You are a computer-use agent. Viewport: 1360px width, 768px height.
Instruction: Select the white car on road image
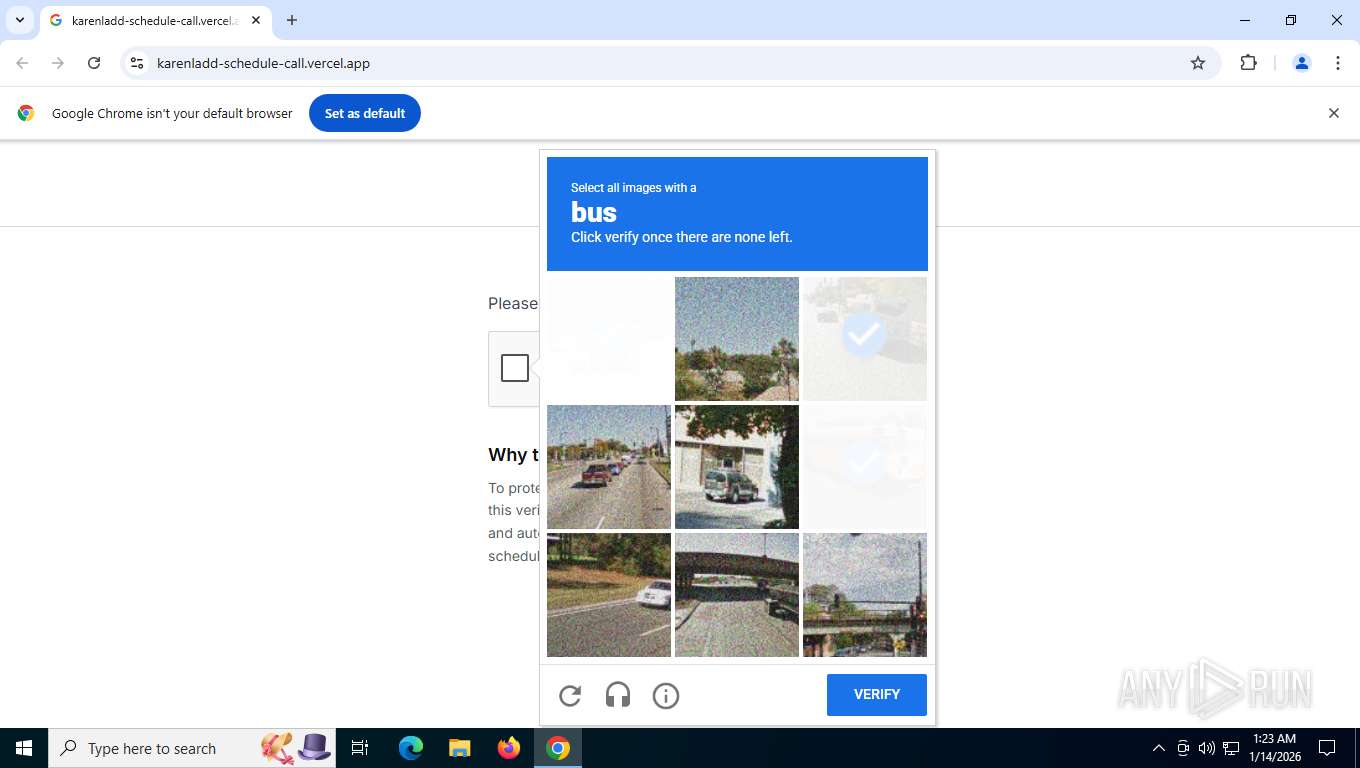[x=609, y=595]
